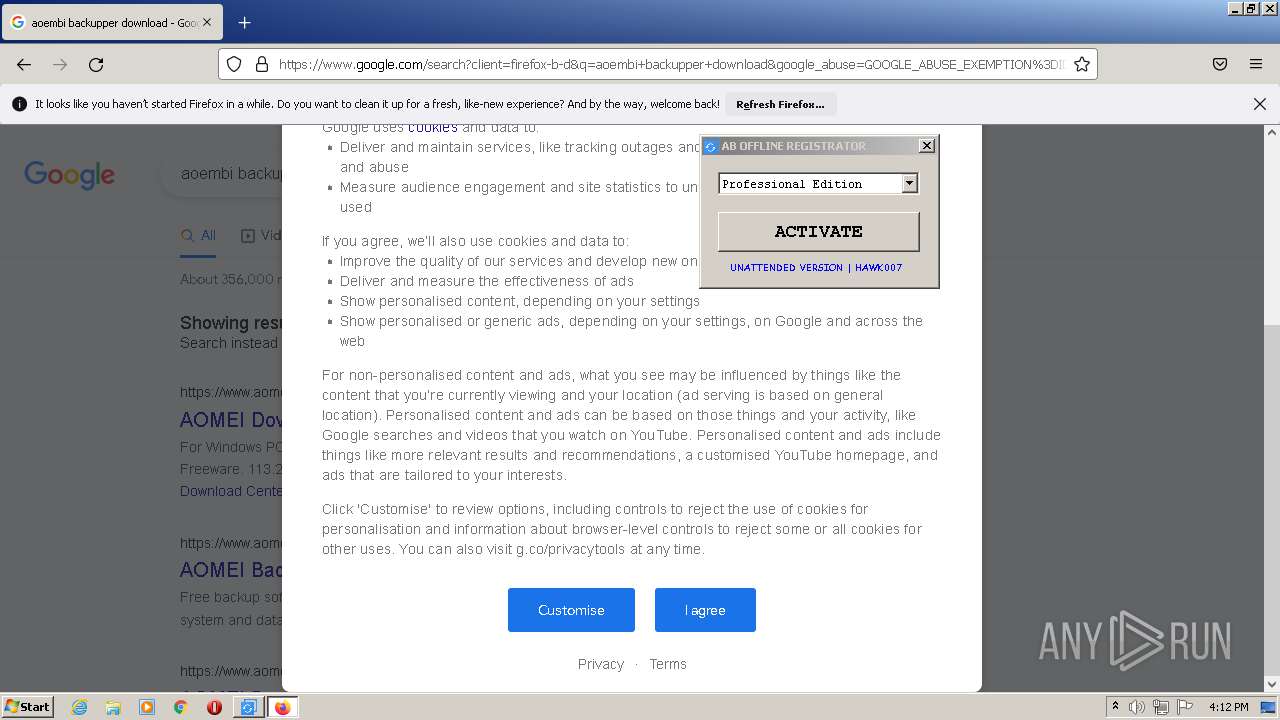Open the Privacy link
The image size is (1280, 720).
point(601,664)
